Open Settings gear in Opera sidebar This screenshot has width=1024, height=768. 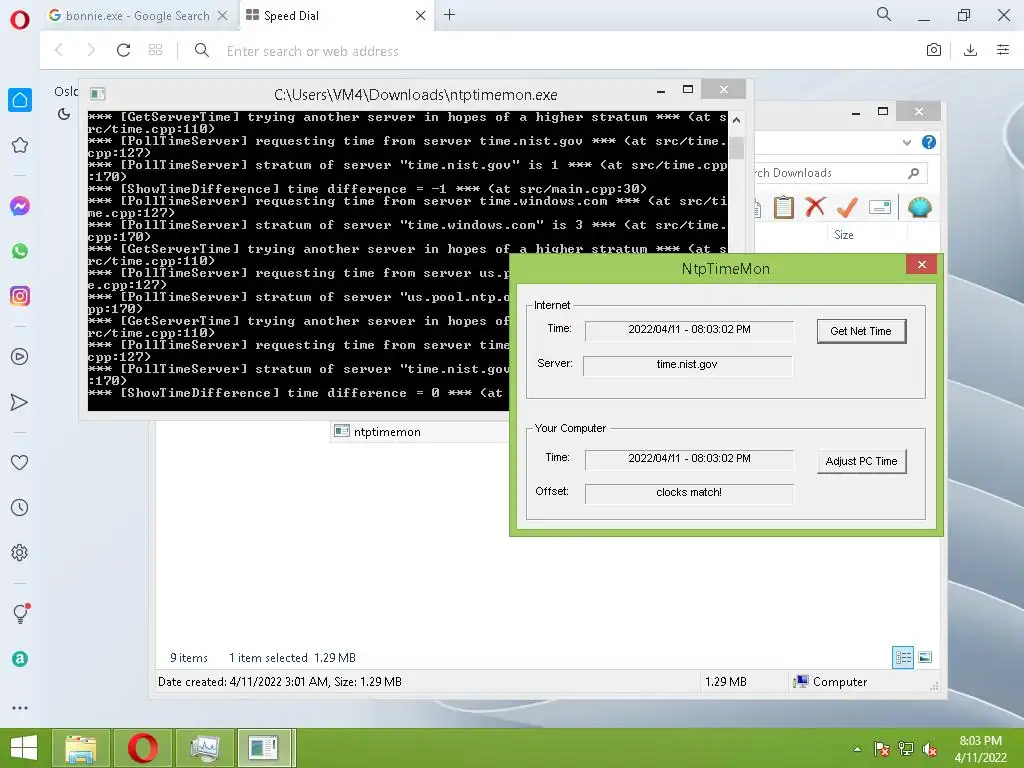[x=20, y=552]
